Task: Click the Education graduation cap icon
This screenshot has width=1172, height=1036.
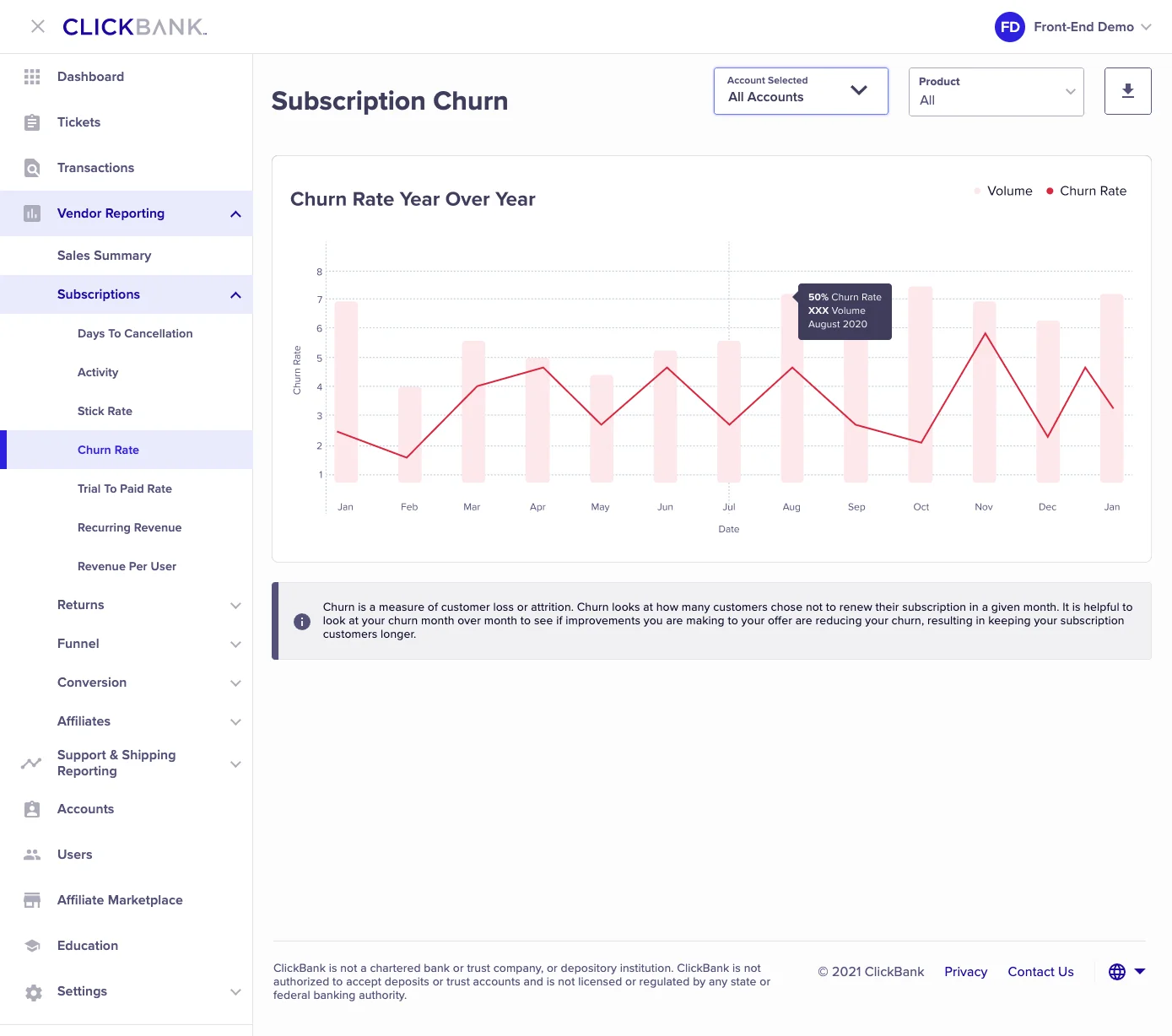Action: [x=31, y=945]
